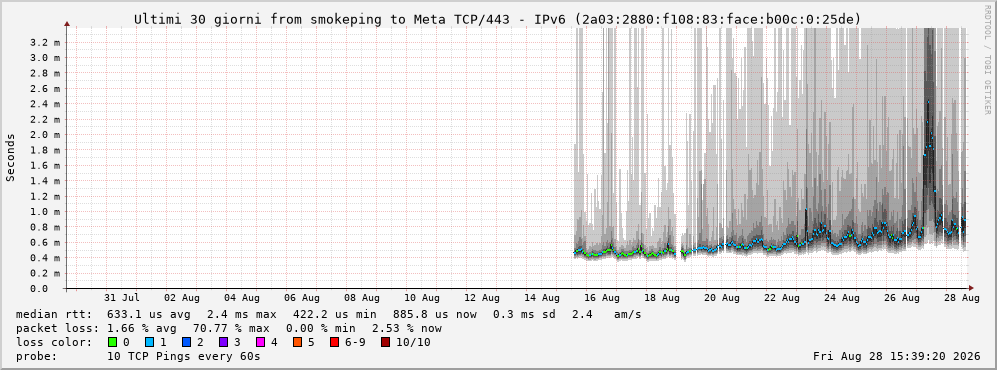The width and height of the screenshot is (997, 370).
Task: Click the graph title text
Action: click(x=497, y=20)
